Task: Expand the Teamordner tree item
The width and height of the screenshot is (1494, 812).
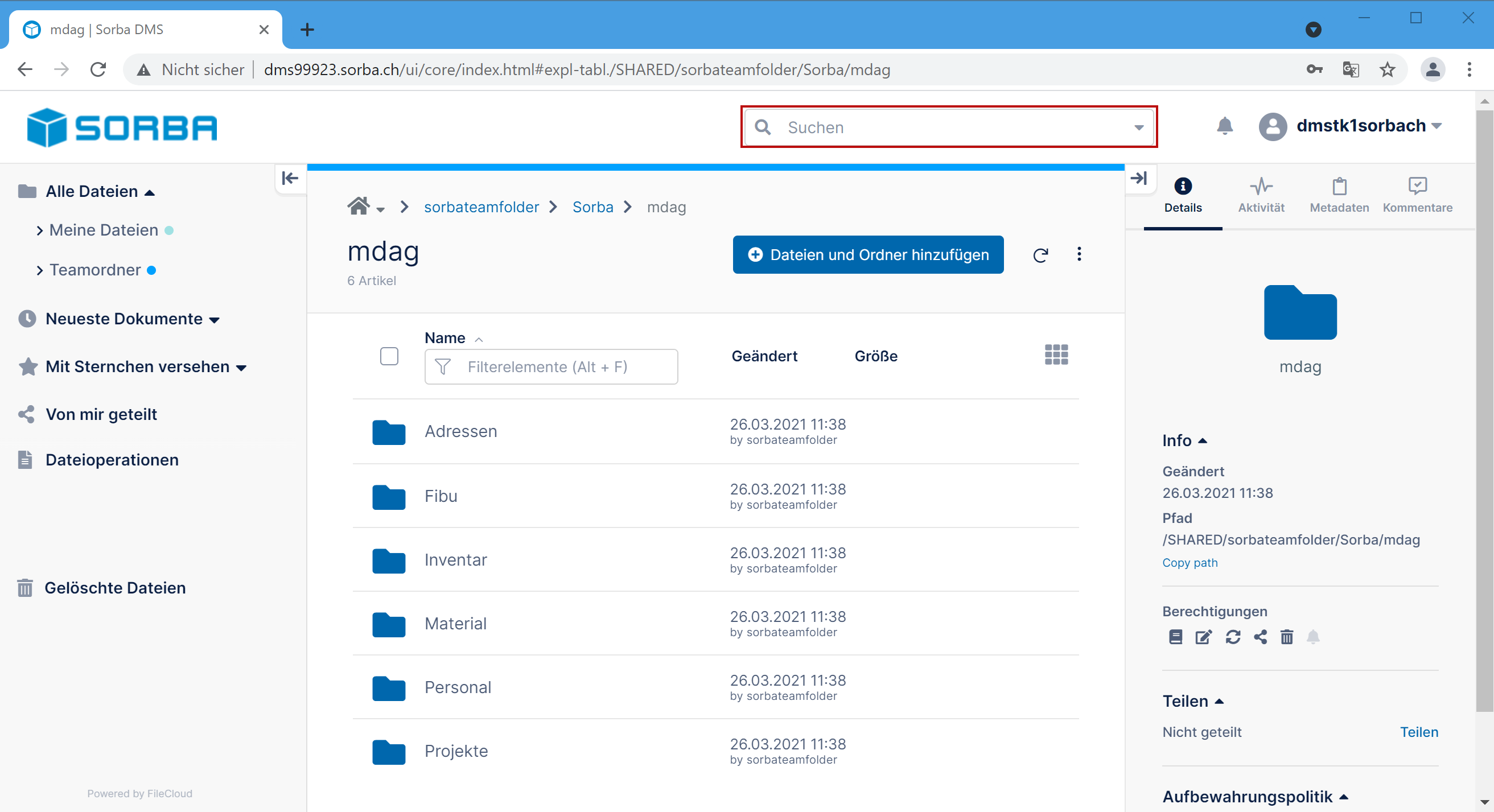Action: [39, 271]
